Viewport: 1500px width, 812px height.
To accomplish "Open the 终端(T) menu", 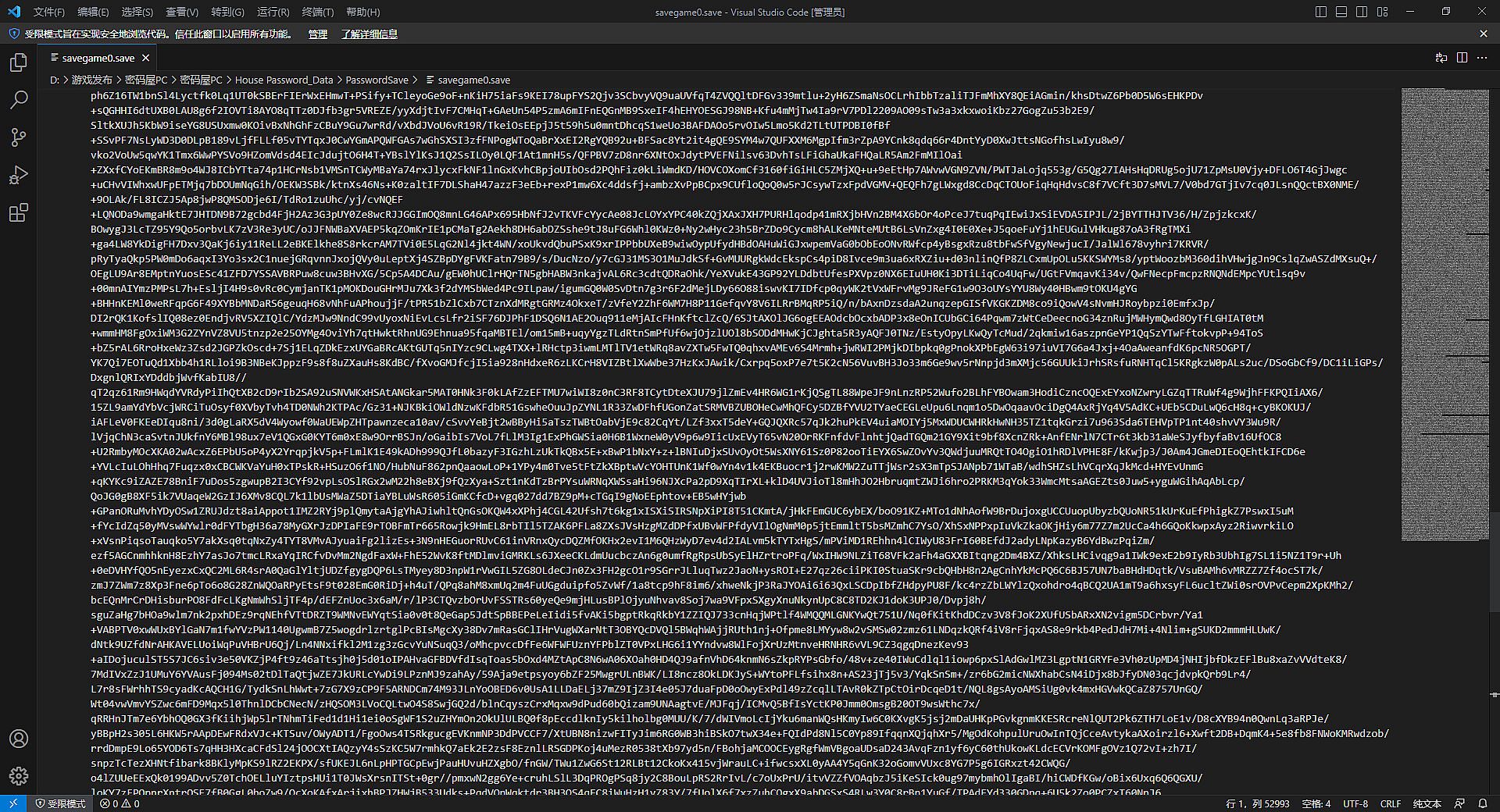I will coord(318,12).
